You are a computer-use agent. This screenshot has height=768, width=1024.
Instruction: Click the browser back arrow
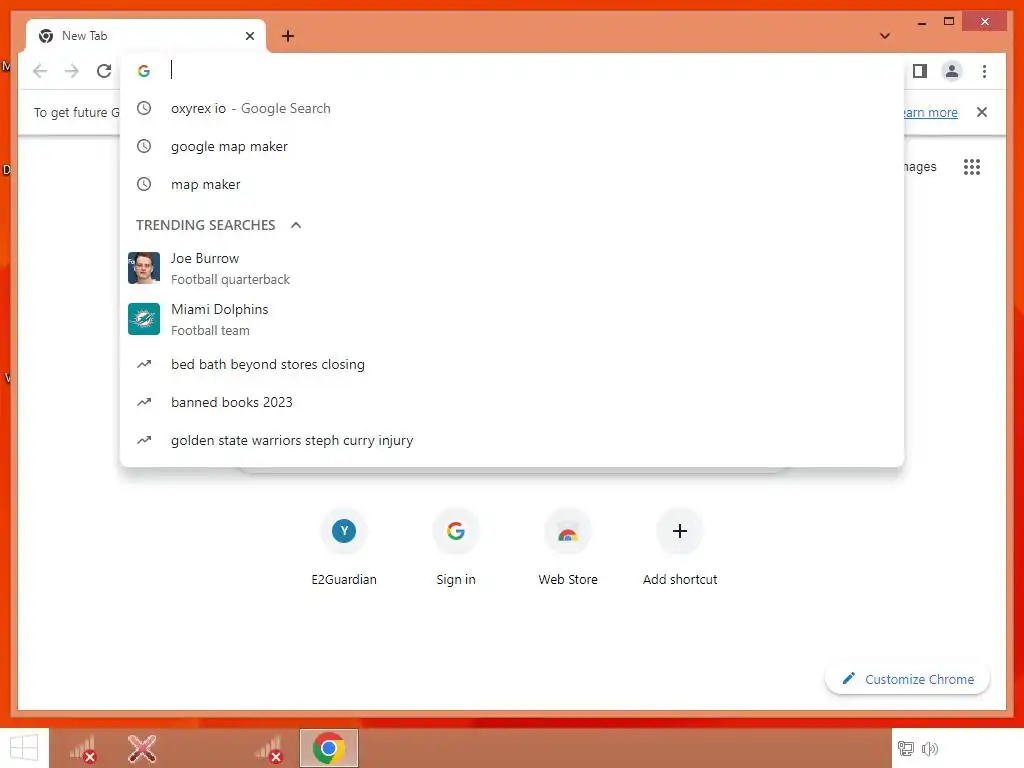pyautogui.click(x=40, y=71)
